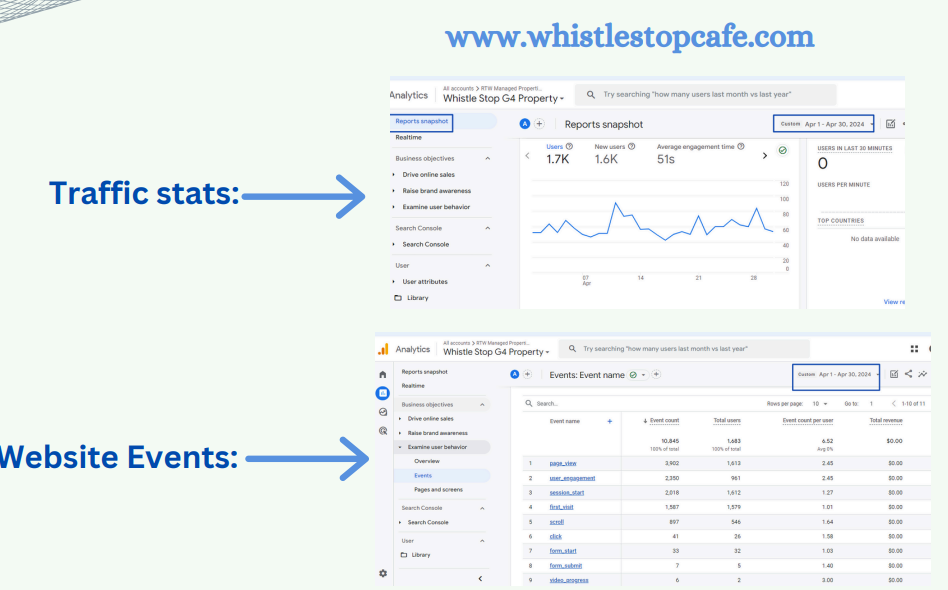Open Pages and screens report

point(438,490)
